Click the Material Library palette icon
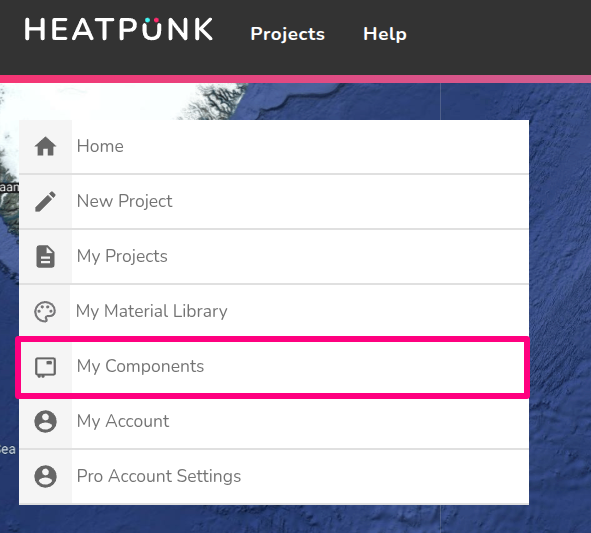This screenshot has height=533, width=591. [45, 312]
